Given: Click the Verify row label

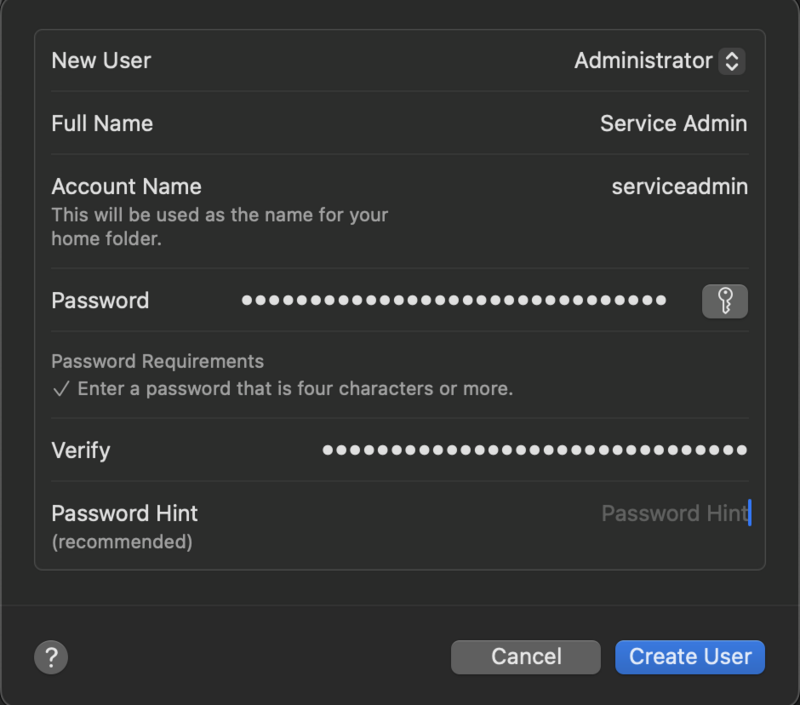Looking at the screenshot, I should point(80,450).
